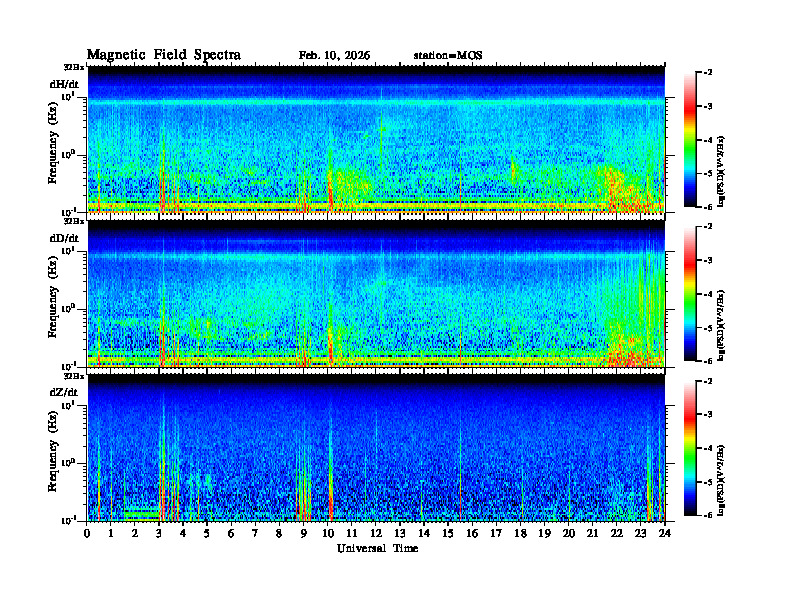Viewport: 792px width, 612px height.
Task: Click the hour 13 tick label
Action: (x=400, y=534)
